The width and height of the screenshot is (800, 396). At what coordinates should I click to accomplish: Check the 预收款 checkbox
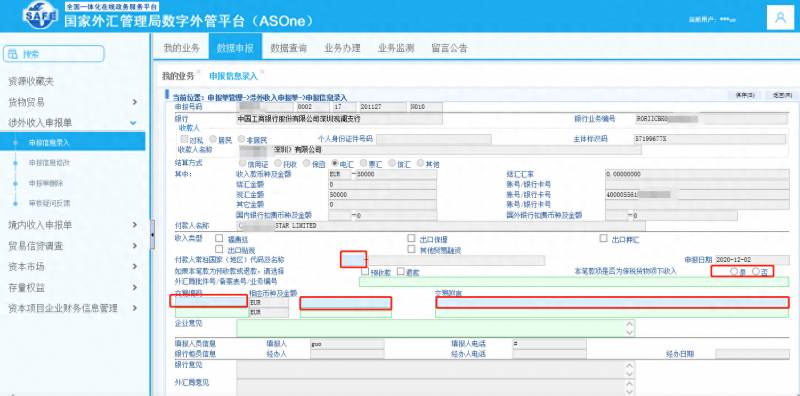point(365,271)
